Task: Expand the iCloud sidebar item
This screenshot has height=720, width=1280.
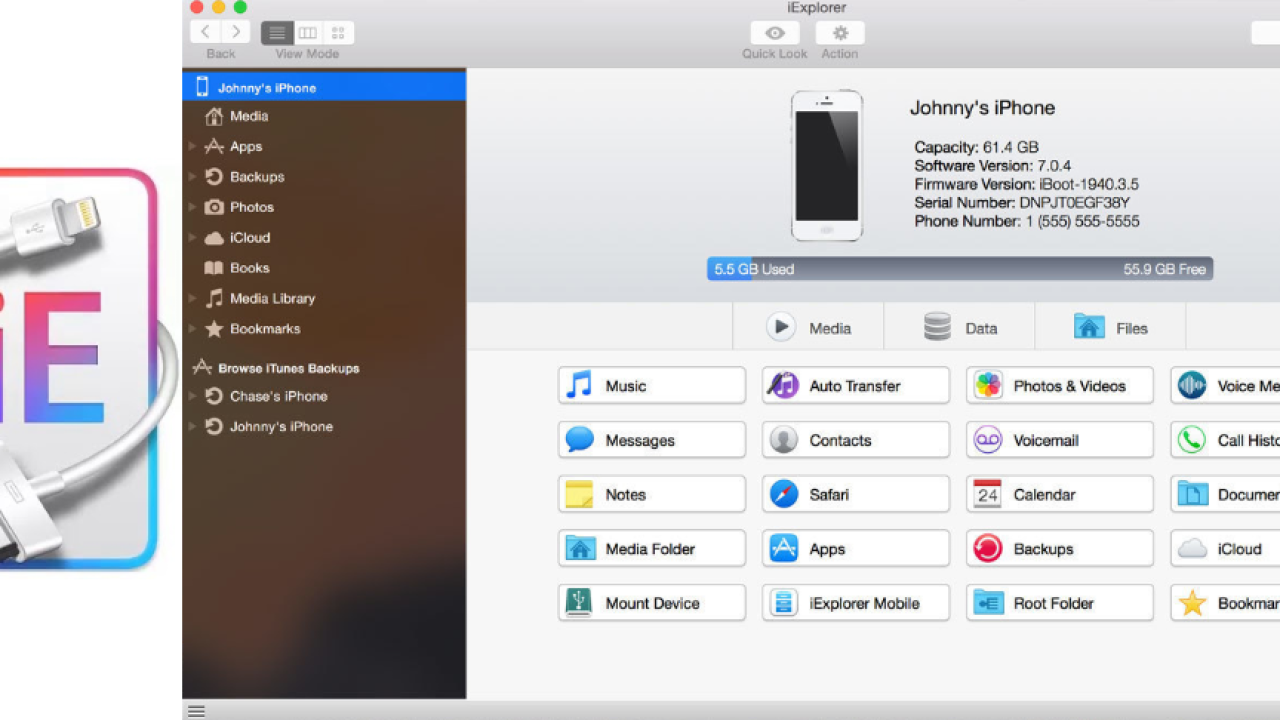Action: [192, 238]
